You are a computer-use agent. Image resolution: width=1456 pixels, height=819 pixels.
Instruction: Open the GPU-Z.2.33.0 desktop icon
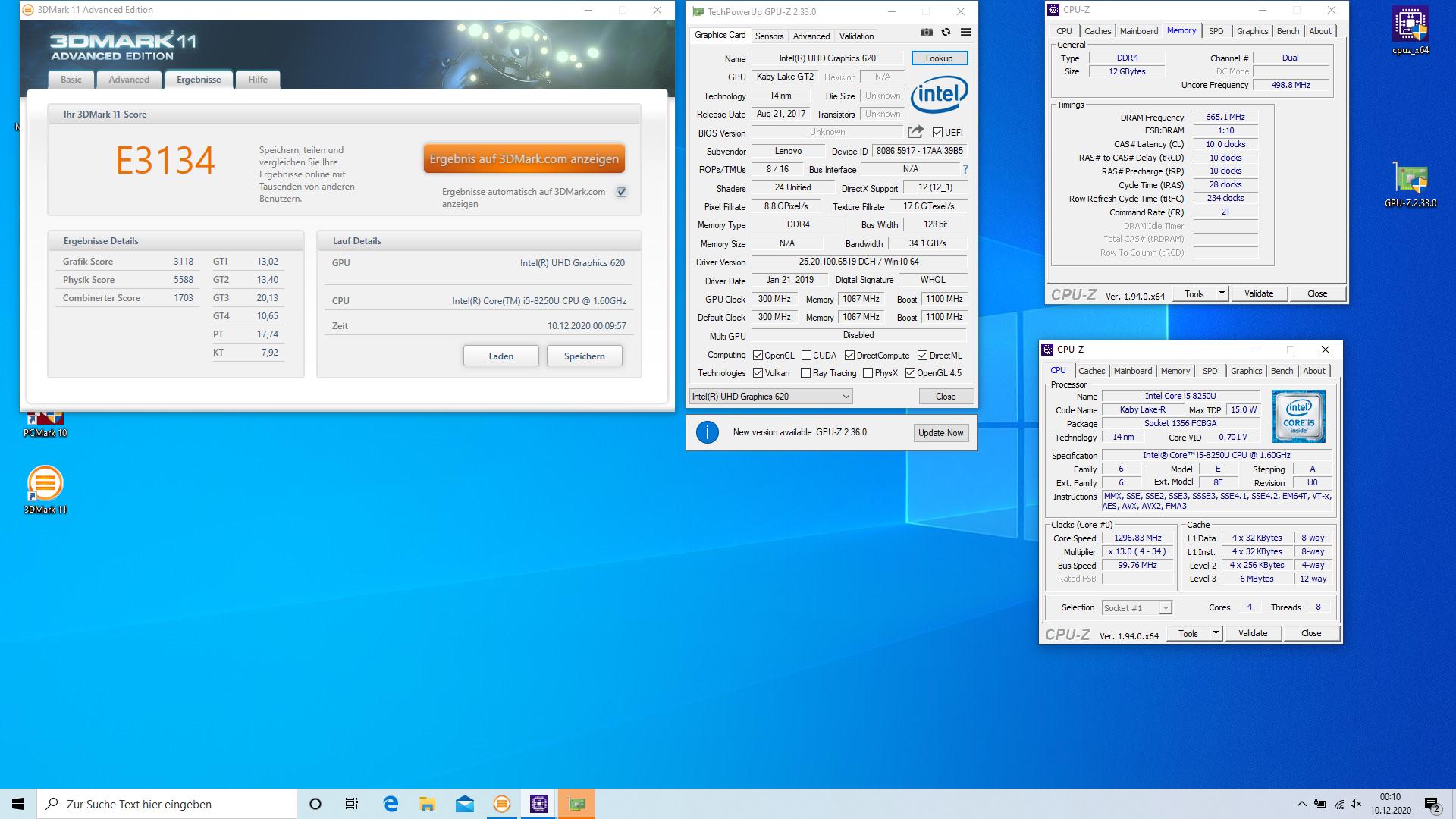[1410, 184]
